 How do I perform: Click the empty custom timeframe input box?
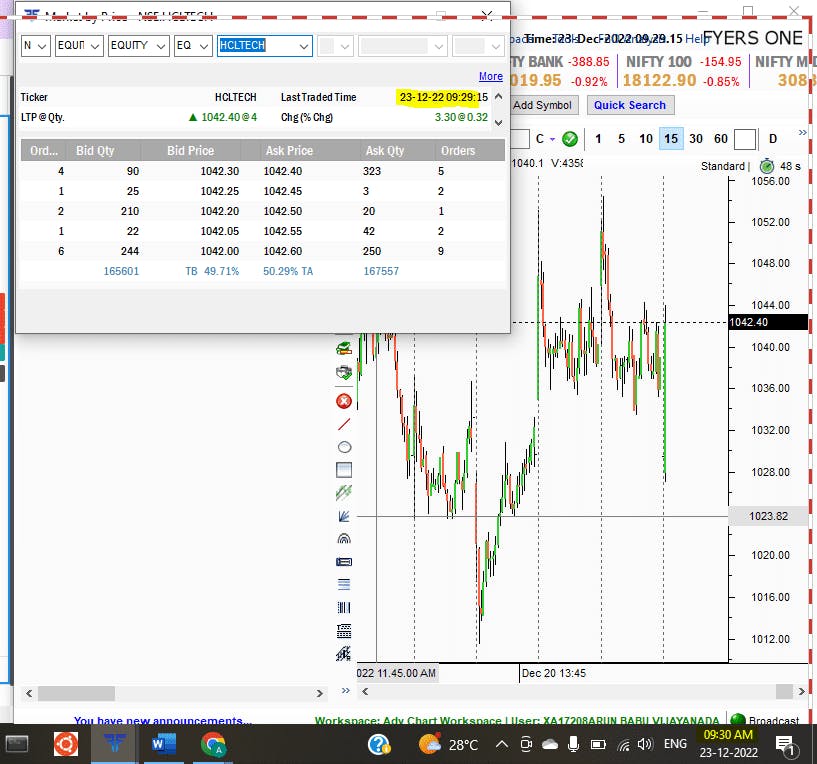745,139
